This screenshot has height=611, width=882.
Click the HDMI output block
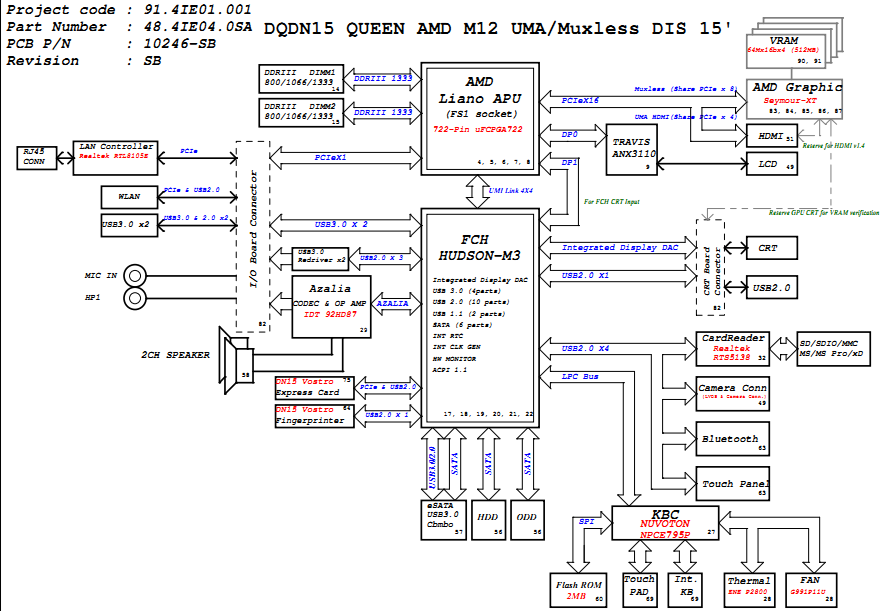(771, 136)
